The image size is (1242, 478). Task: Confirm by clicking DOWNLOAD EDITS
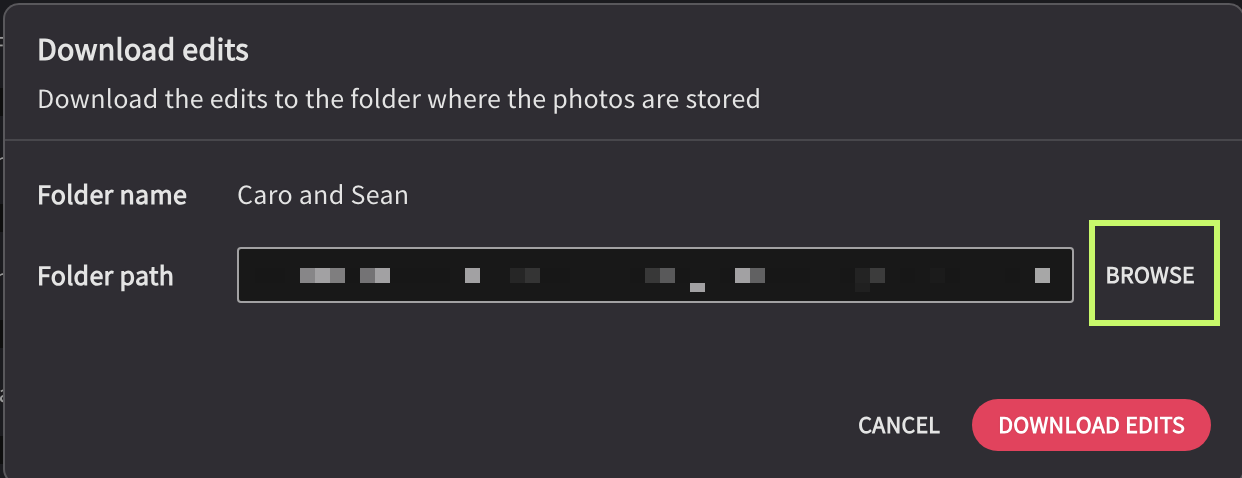click(x=1091, y=425)
